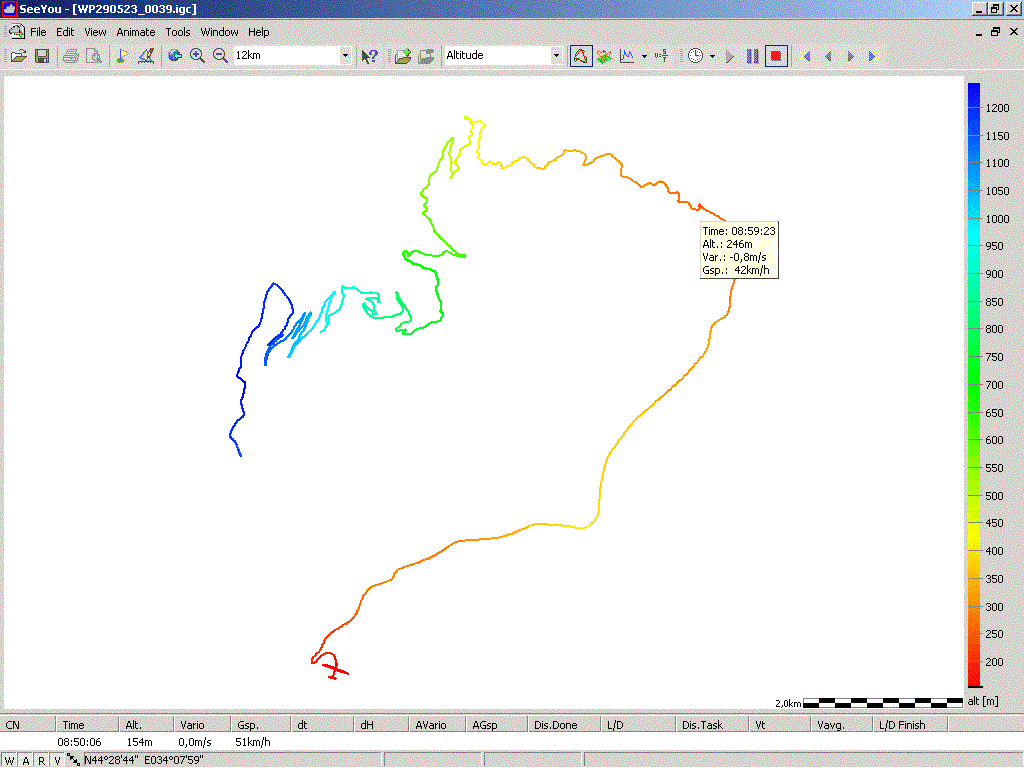Open the Tools menu
The image size is (1024, 768).
click(177, 32)
